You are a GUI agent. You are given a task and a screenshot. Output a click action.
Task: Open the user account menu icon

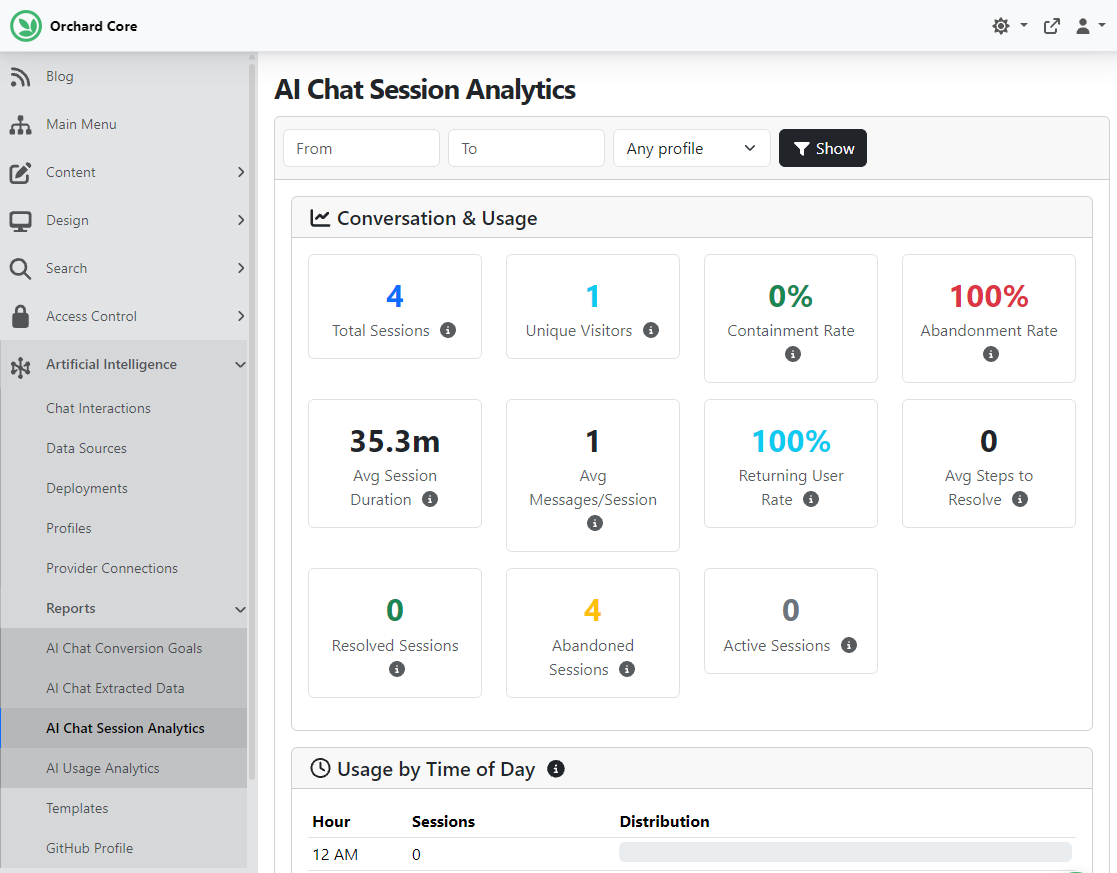click(x=1083, y=26)
